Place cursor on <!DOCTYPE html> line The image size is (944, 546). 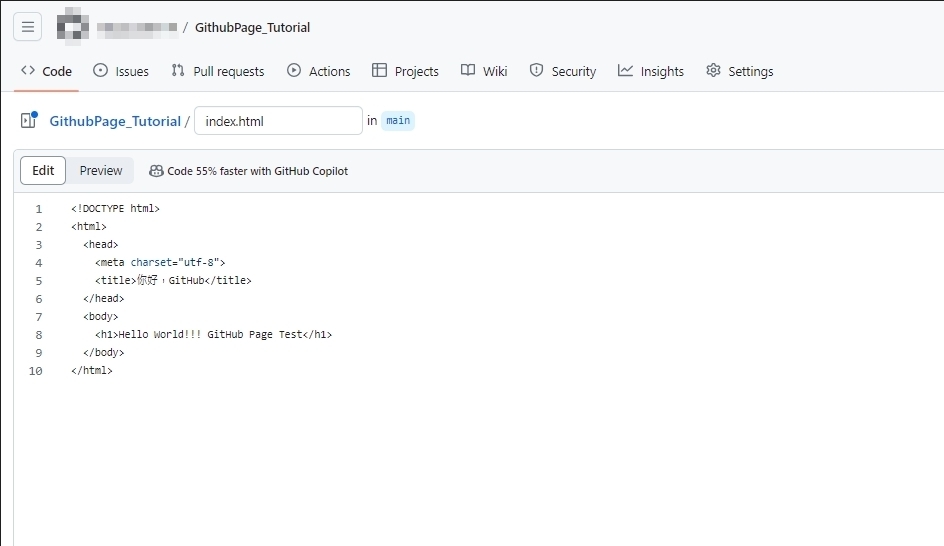coord(115,208)
